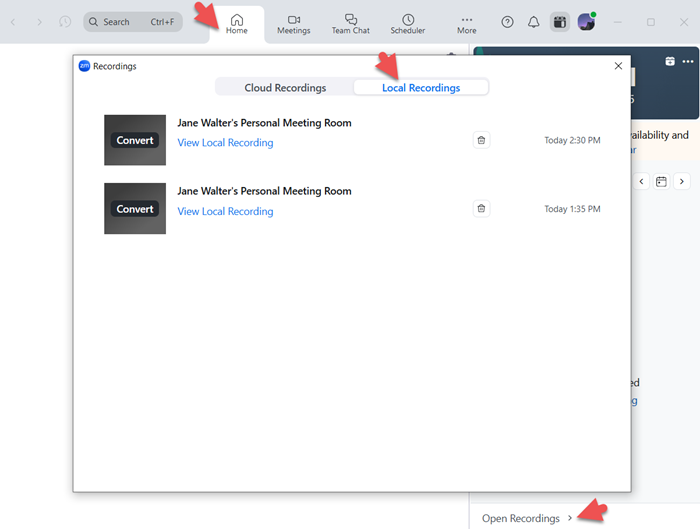Click Convert on the 1:35 PM recording

135,210
